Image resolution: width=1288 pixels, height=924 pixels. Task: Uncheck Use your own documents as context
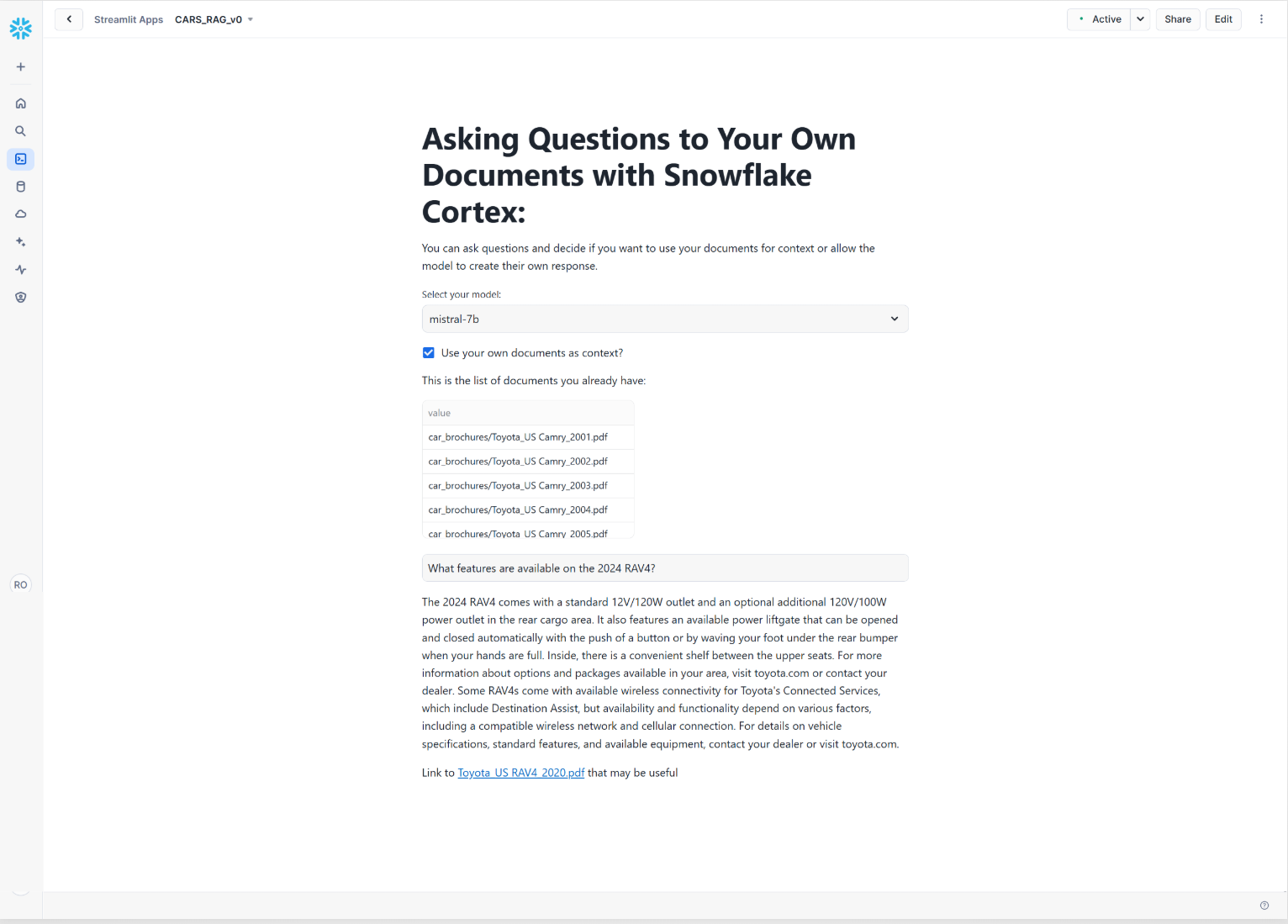click(429, 353)
